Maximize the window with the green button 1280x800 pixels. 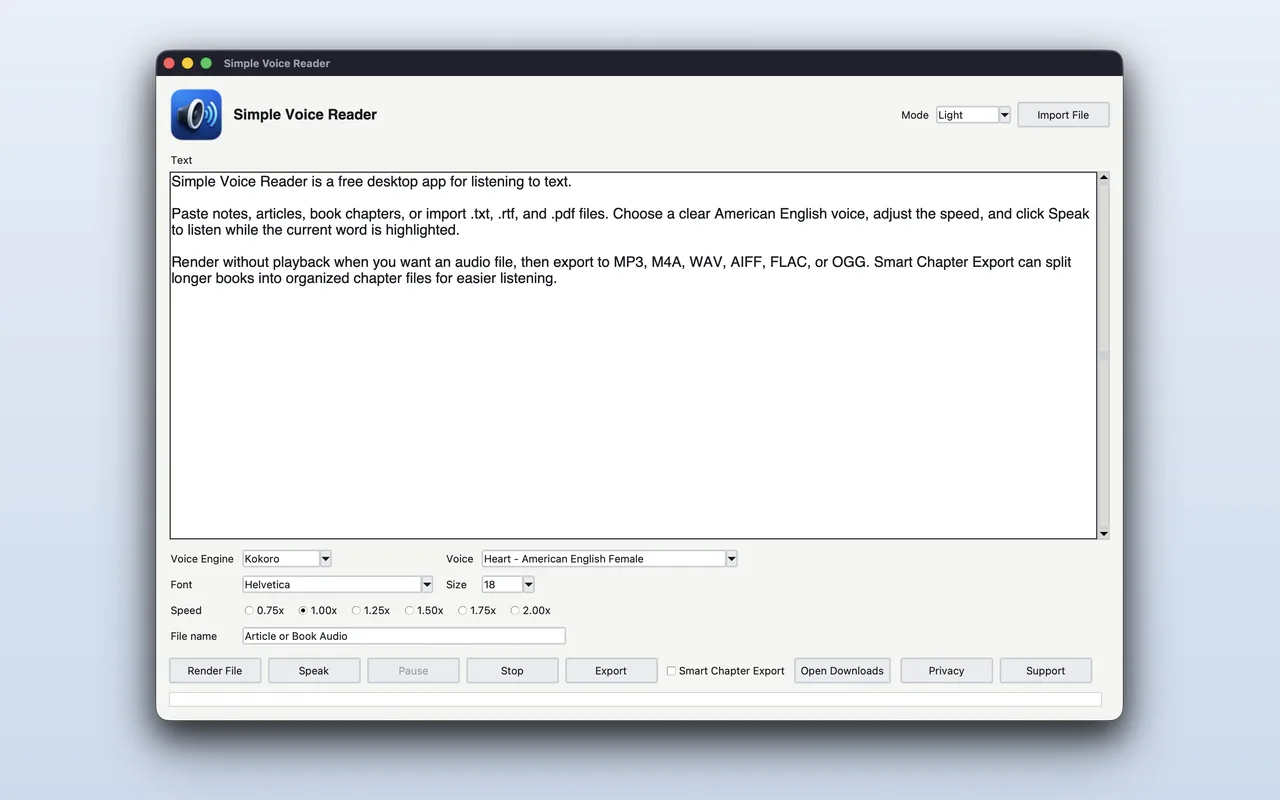coord(206,63)
